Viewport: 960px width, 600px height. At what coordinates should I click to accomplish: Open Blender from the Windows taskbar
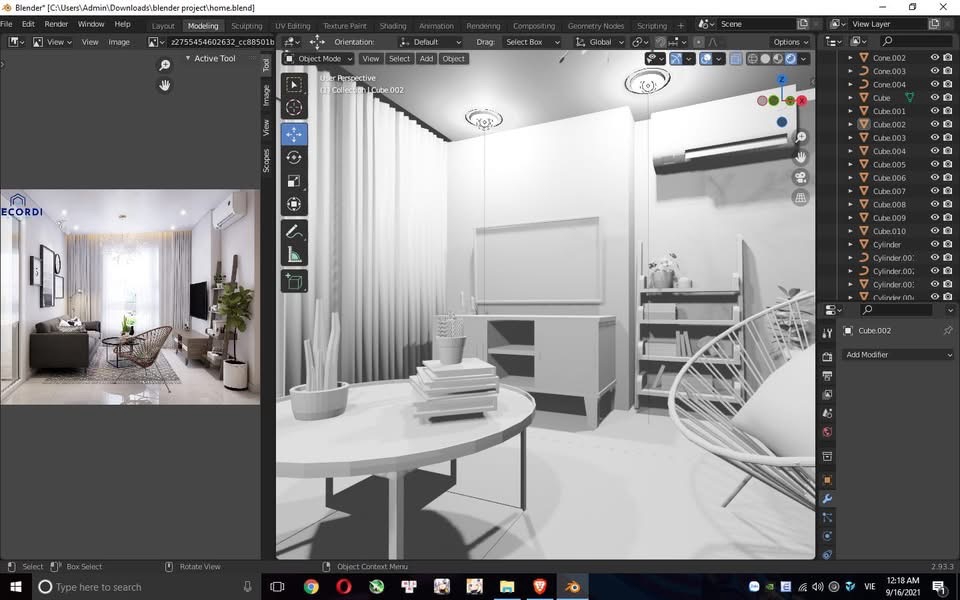573,587
